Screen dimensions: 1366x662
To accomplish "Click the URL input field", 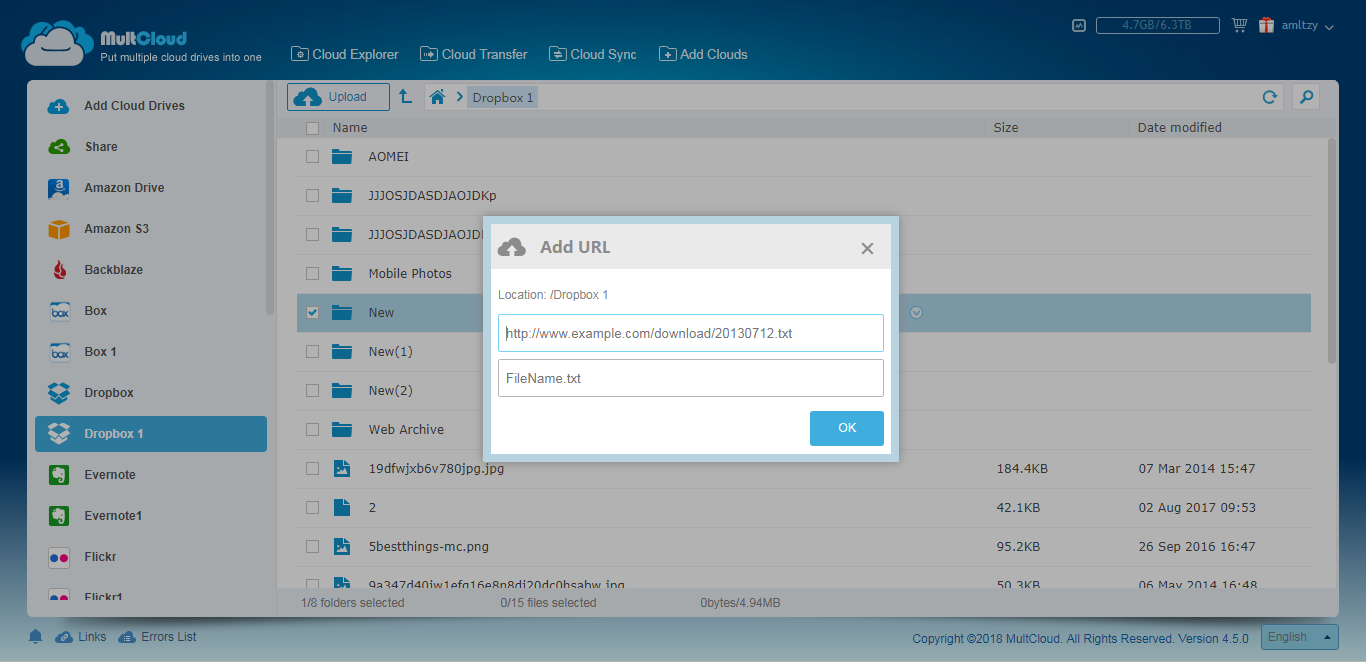I will (691, 333).
